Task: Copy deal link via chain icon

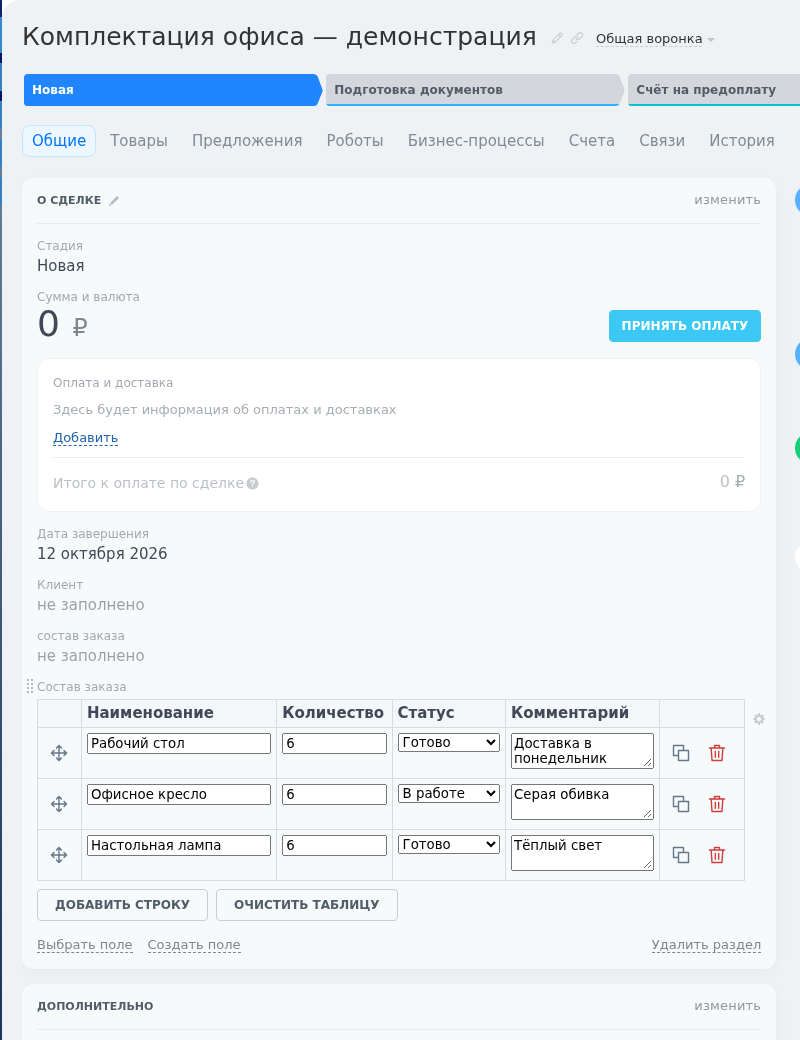Action: (x=577, y=38)
